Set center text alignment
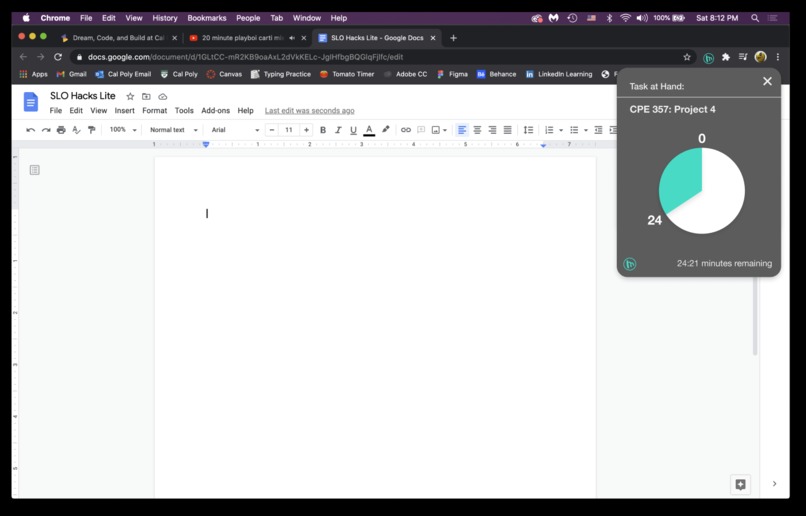Image resolution: width=806 pixels, height=516 pixels. click(477, 130)
